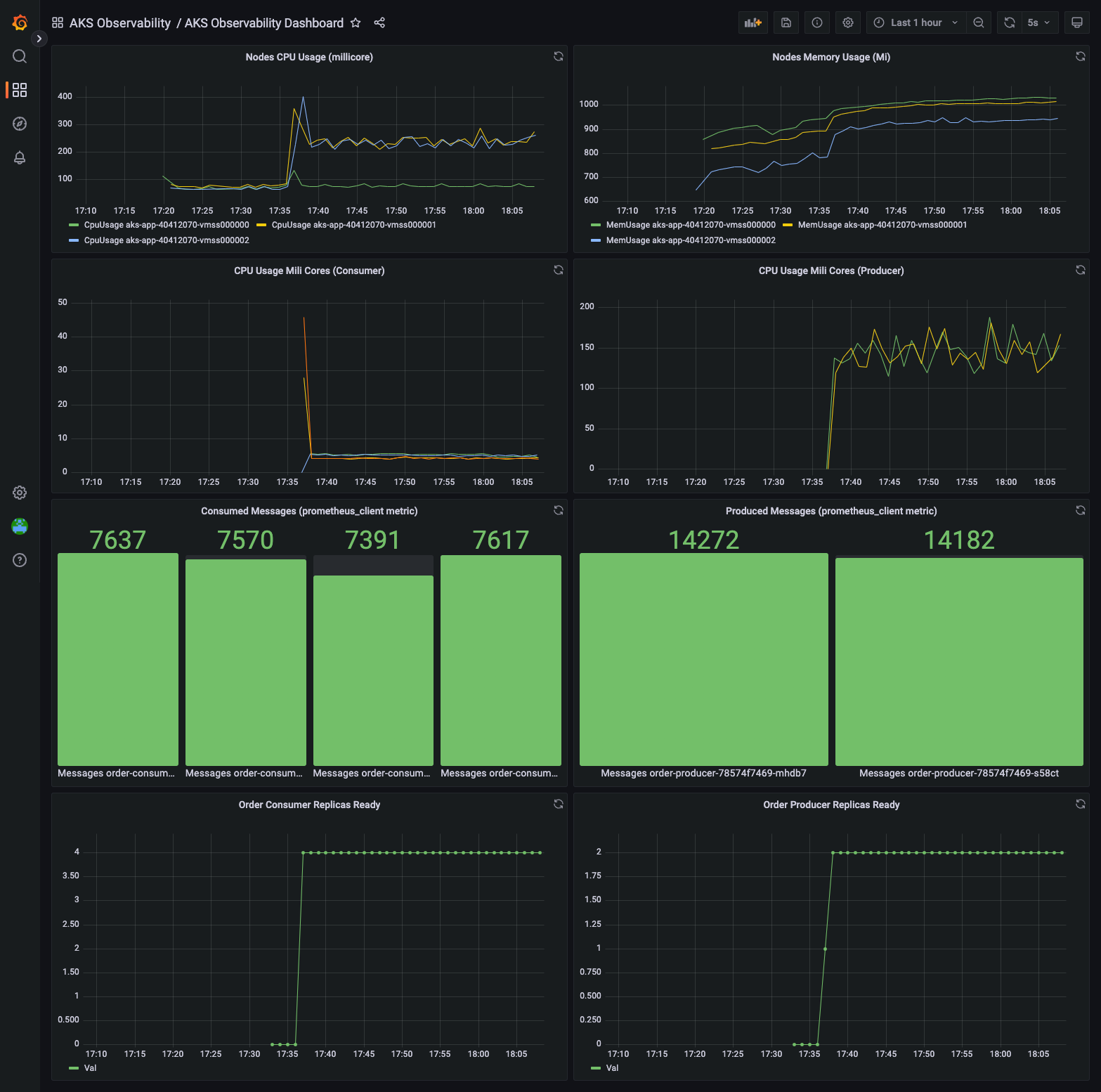This screenshot has width=1101, height=1092.
Task: Open the Configuration gear in sidebar
Action: [20, 493]
